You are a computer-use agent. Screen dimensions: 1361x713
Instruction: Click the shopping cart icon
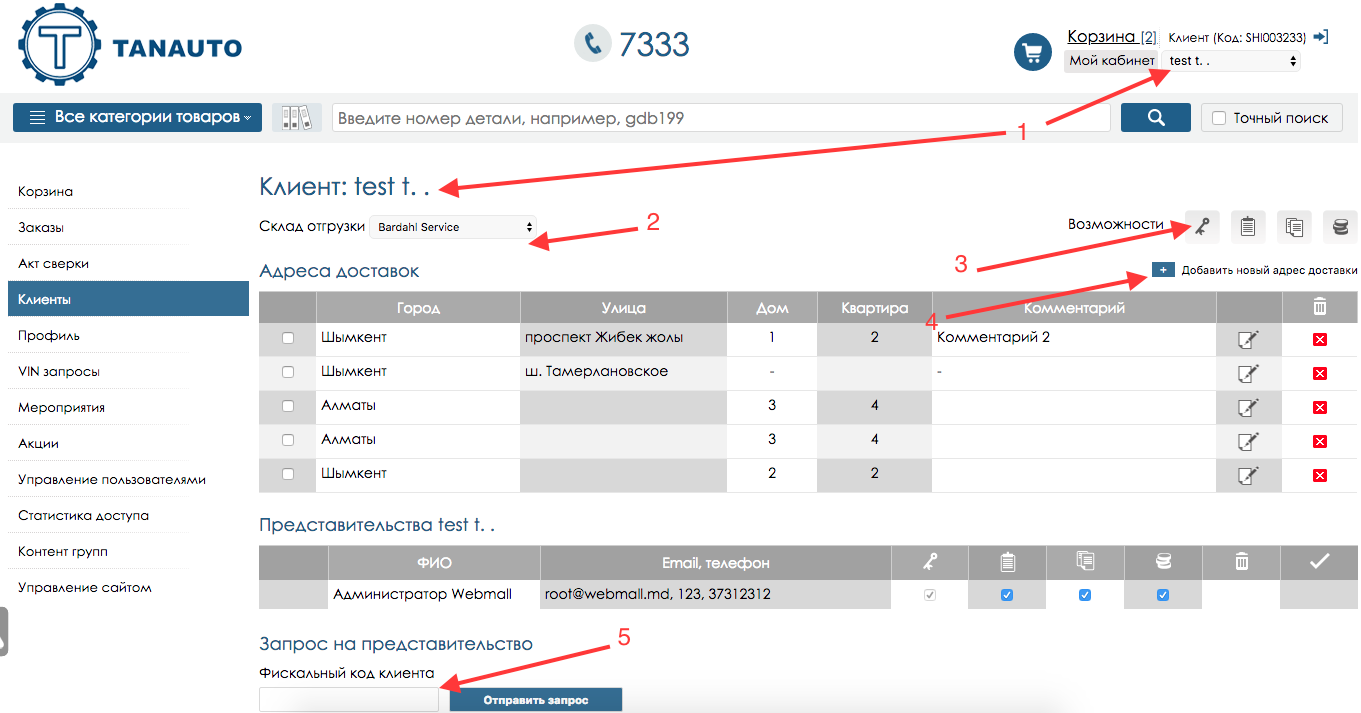pyautogui.click(x=1032, y=52)
